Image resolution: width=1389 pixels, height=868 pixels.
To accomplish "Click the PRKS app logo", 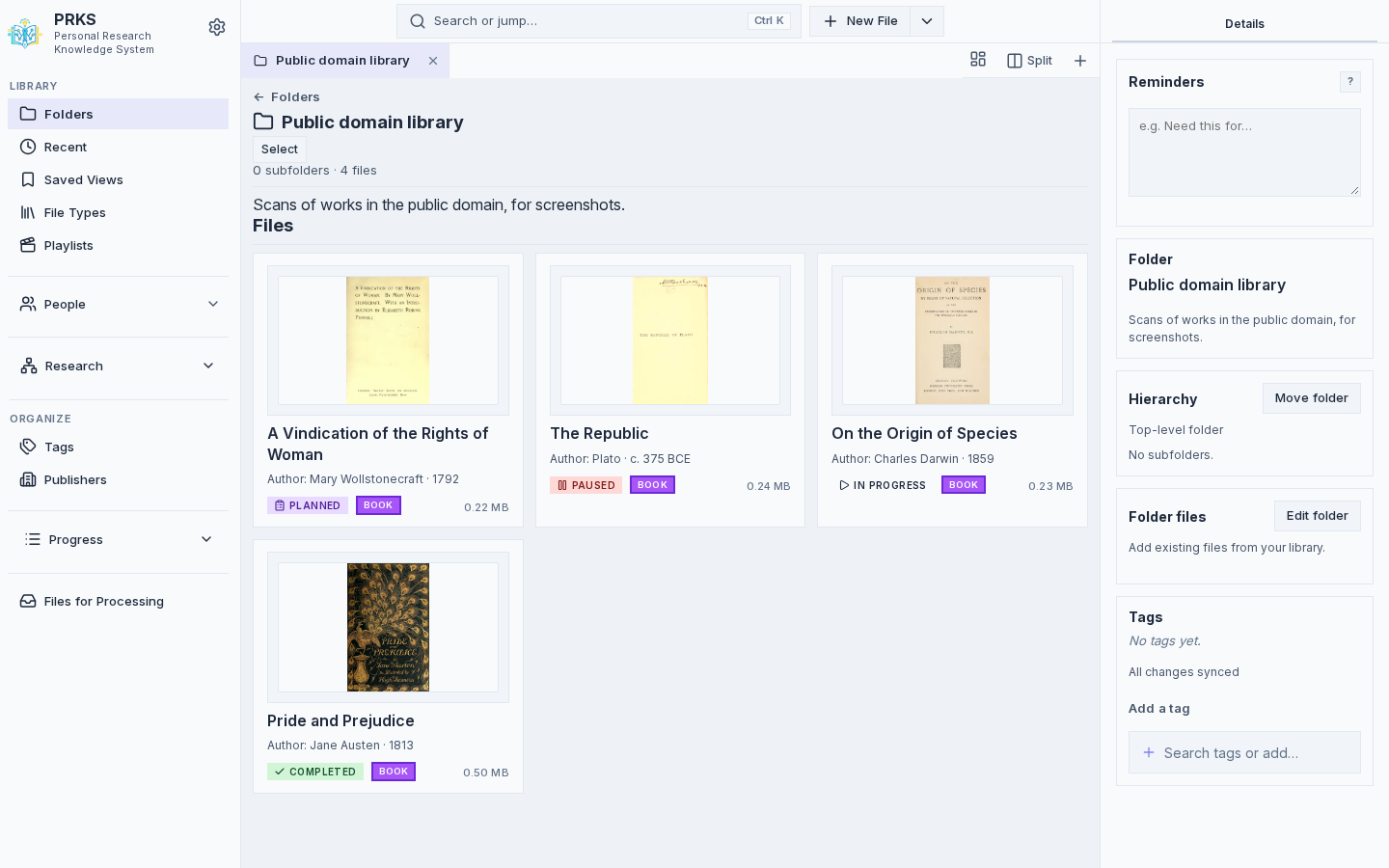I will pos(24,34).
